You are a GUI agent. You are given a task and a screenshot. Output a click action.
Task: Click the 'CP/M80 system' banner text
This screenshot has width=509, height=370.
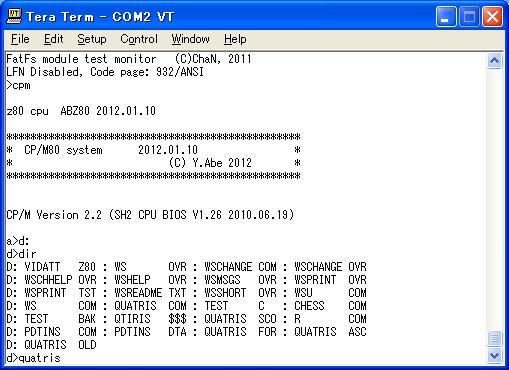[63, 150]
